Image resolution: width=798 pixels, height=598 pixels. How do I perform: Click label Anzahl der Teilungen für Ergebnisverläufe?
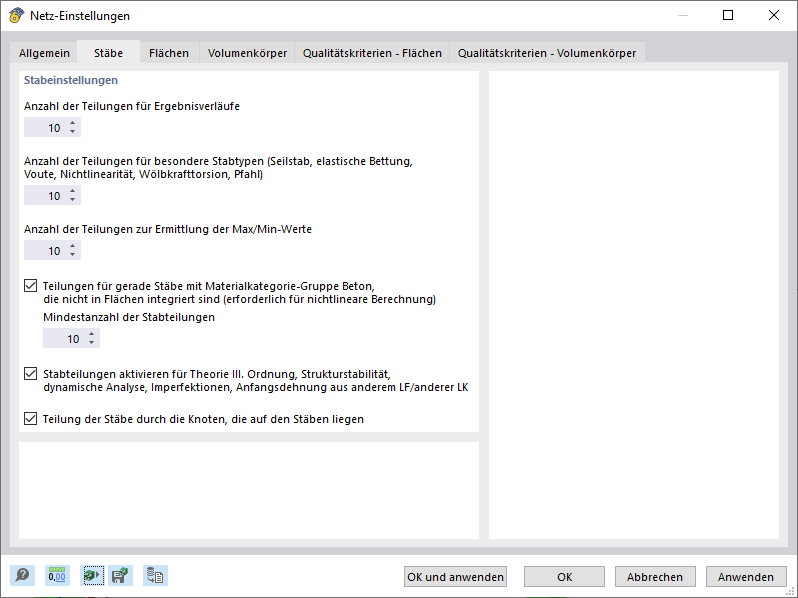(132, 106)
